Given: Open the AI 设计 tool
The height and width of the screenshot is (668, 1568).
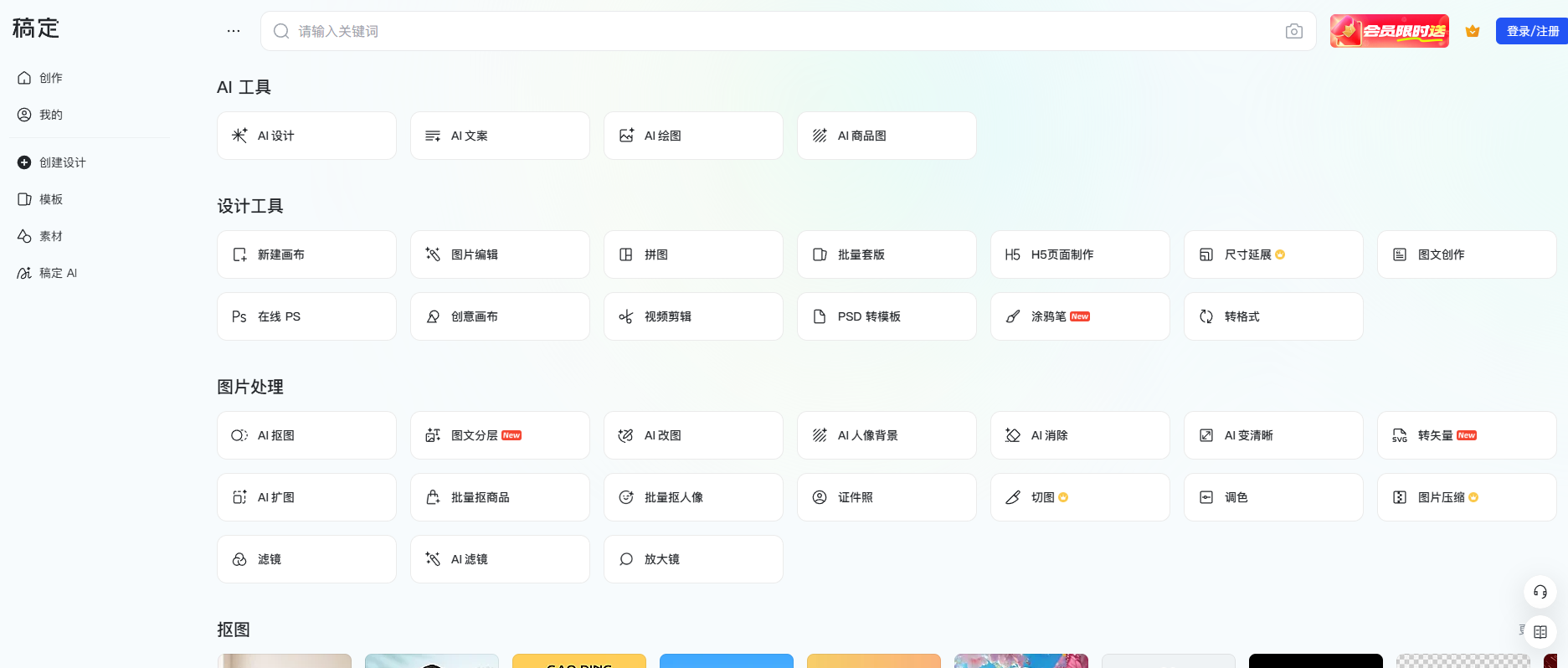Looking at the screenshot, I should [x=306, y=136].
